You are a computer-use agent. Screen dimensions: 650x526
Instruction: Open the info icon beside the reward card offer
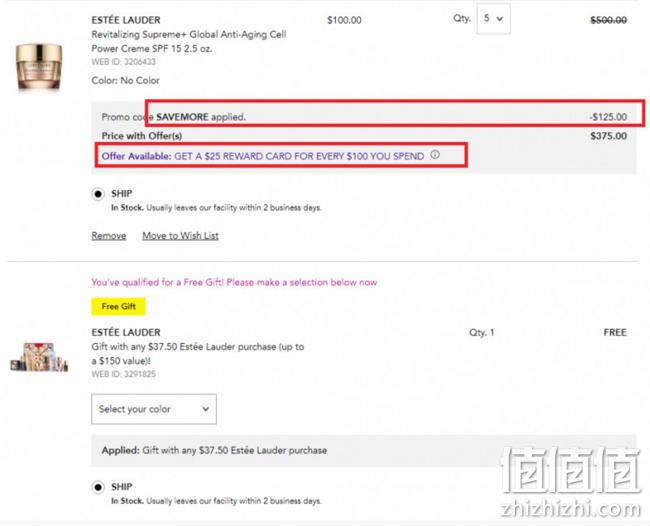(x=435, y=155)
